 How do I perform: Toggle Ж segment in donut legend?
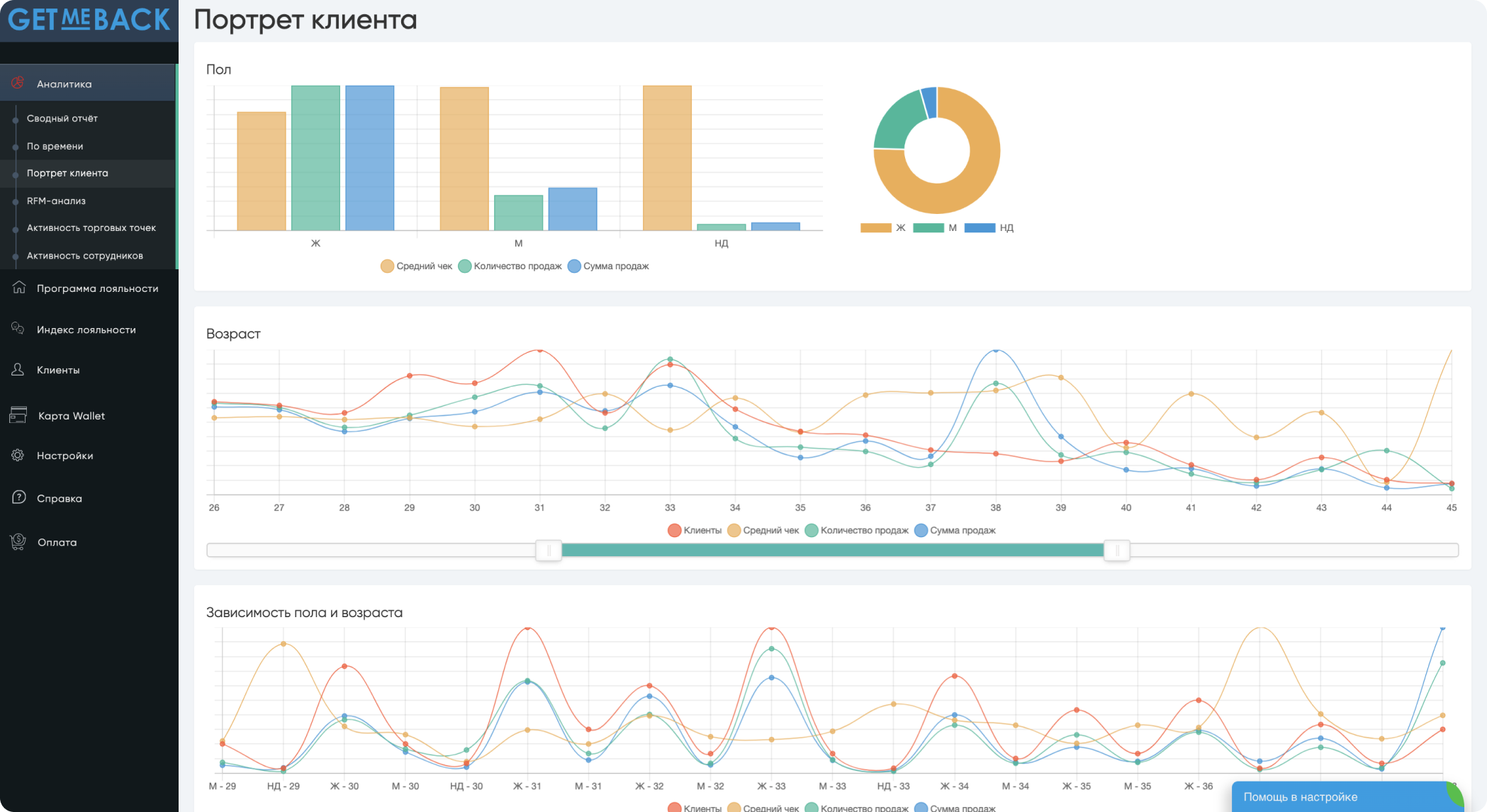tap(883, 227)
